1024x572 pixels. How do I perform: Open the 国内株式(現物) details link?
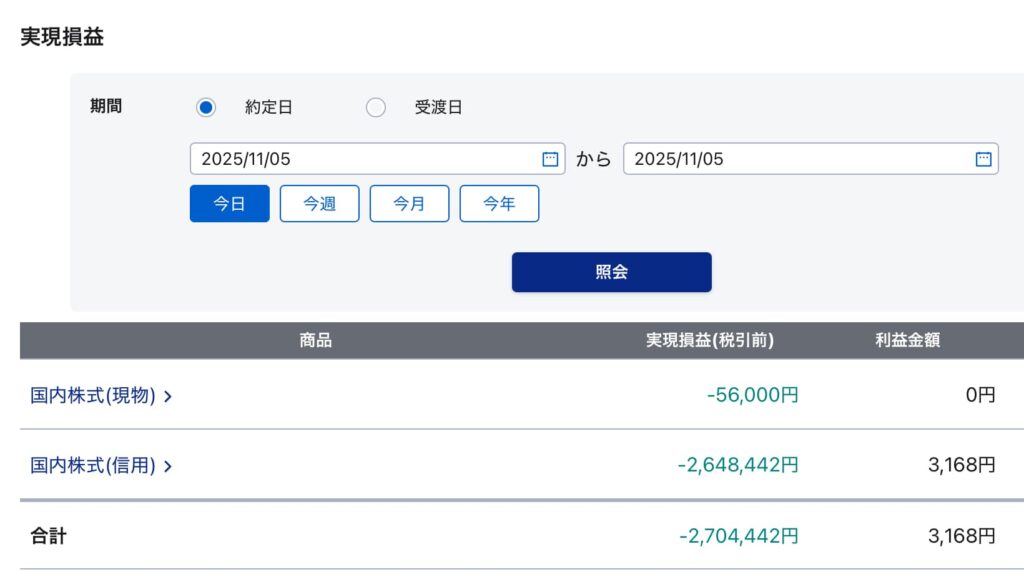click(x=93, y=395)
